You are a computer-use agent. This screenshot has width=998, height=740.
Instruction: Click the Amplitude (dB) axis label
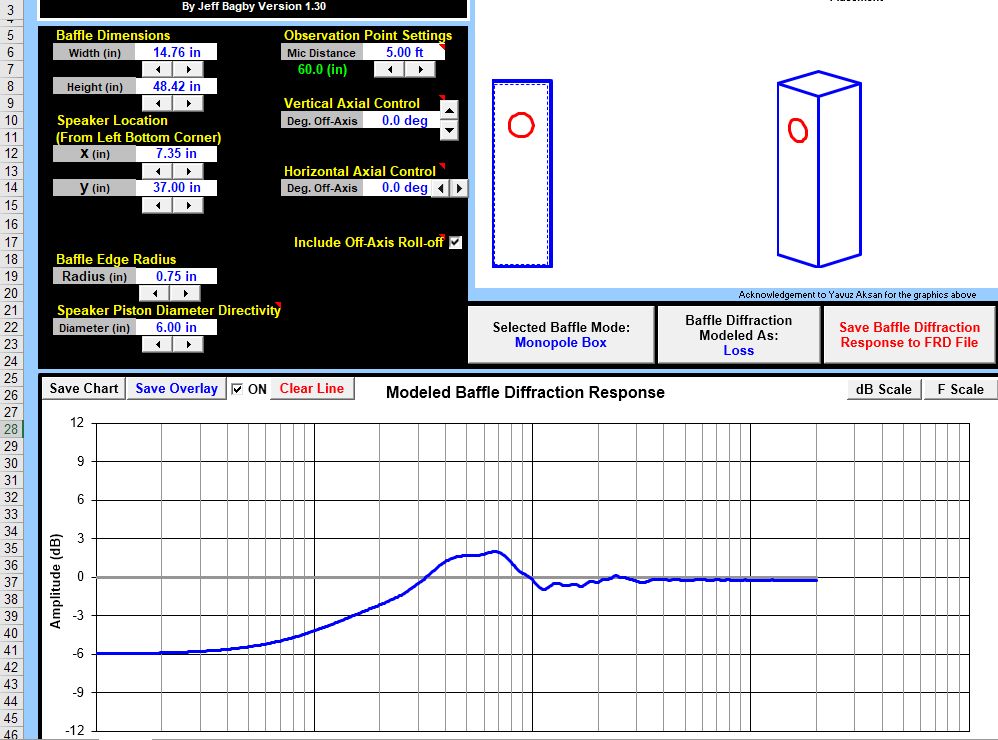coord(56,581)
